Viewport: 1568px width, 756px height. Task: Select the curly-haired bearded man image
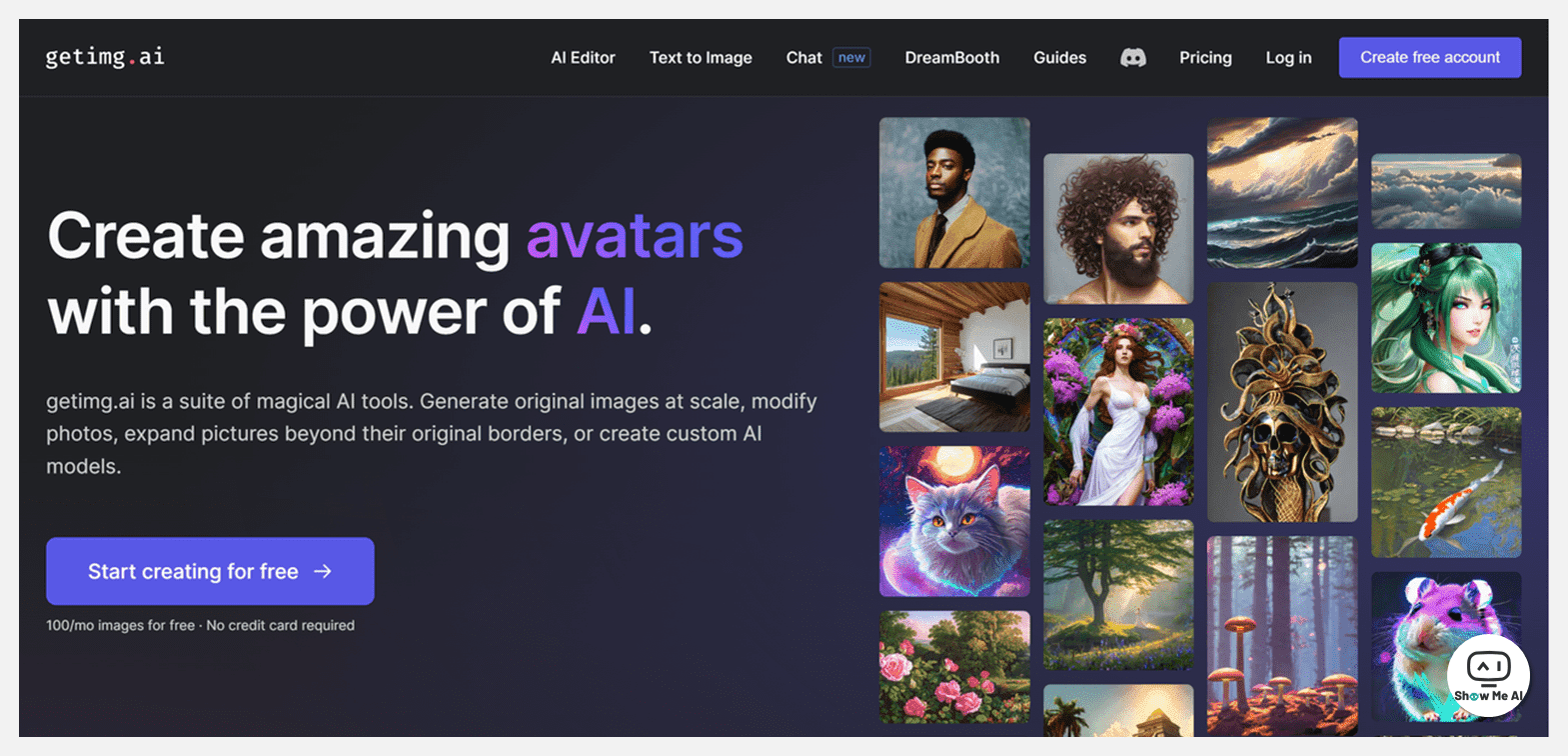click(1118, 229)
